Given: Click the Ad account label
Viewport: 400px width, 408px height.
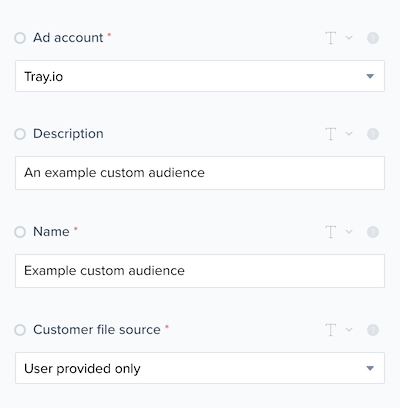Looking at the screenshot, I should tap(68, 38).
